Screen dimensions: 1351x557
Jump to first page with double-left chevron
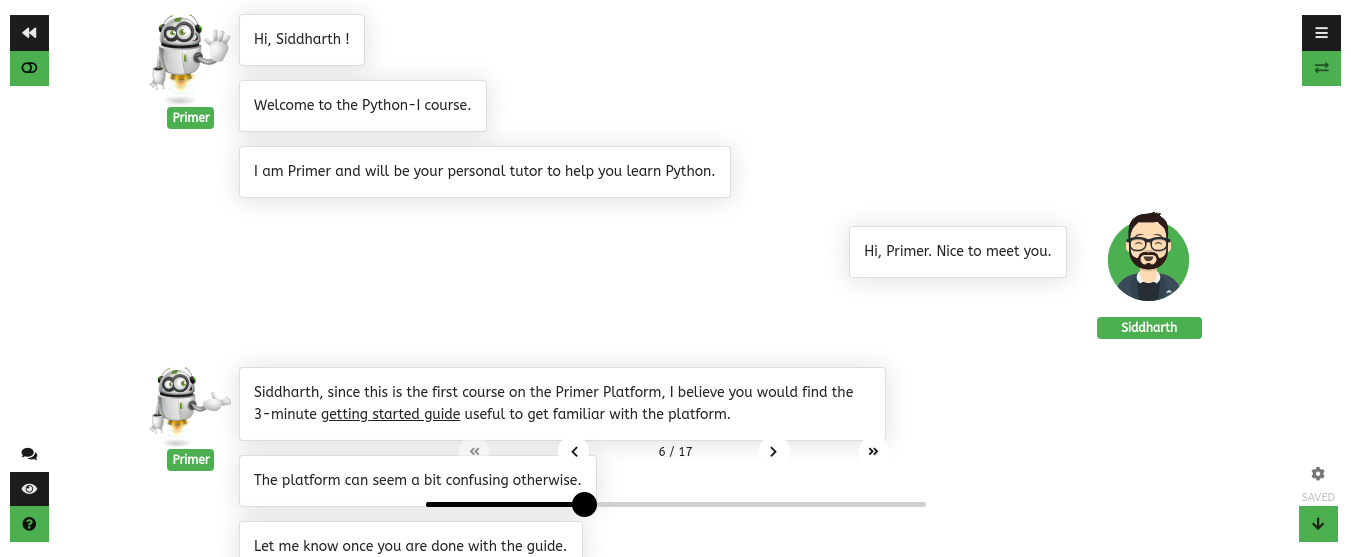(x=475, y=452)
